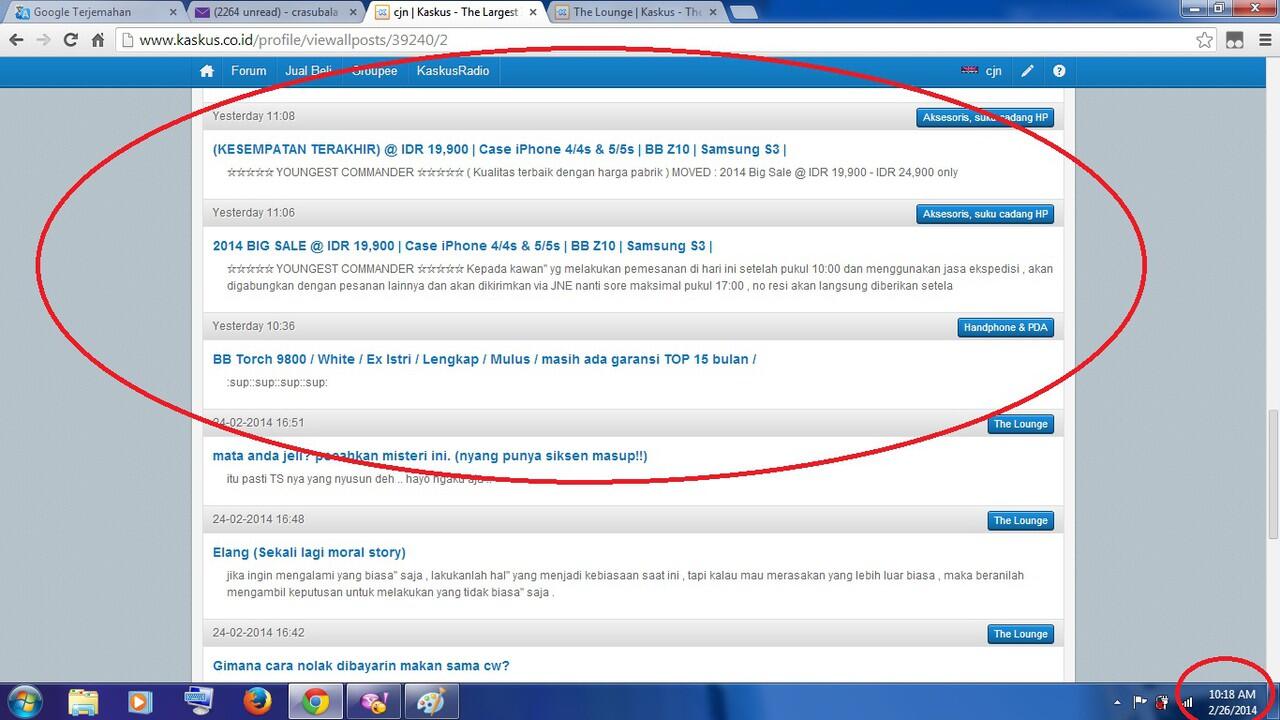Click the Aksesoris tag on the 11:08 post
Image resolution: width=1280 pixels, height=720 pixels.
[985, 118]
